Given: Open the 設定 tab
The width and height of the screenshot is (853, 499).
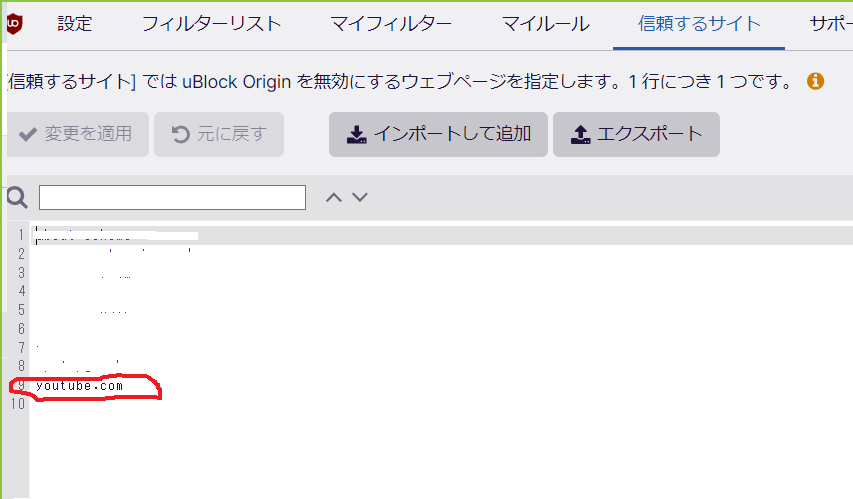Looking at the screenshot, I should (x=74, y=24).
